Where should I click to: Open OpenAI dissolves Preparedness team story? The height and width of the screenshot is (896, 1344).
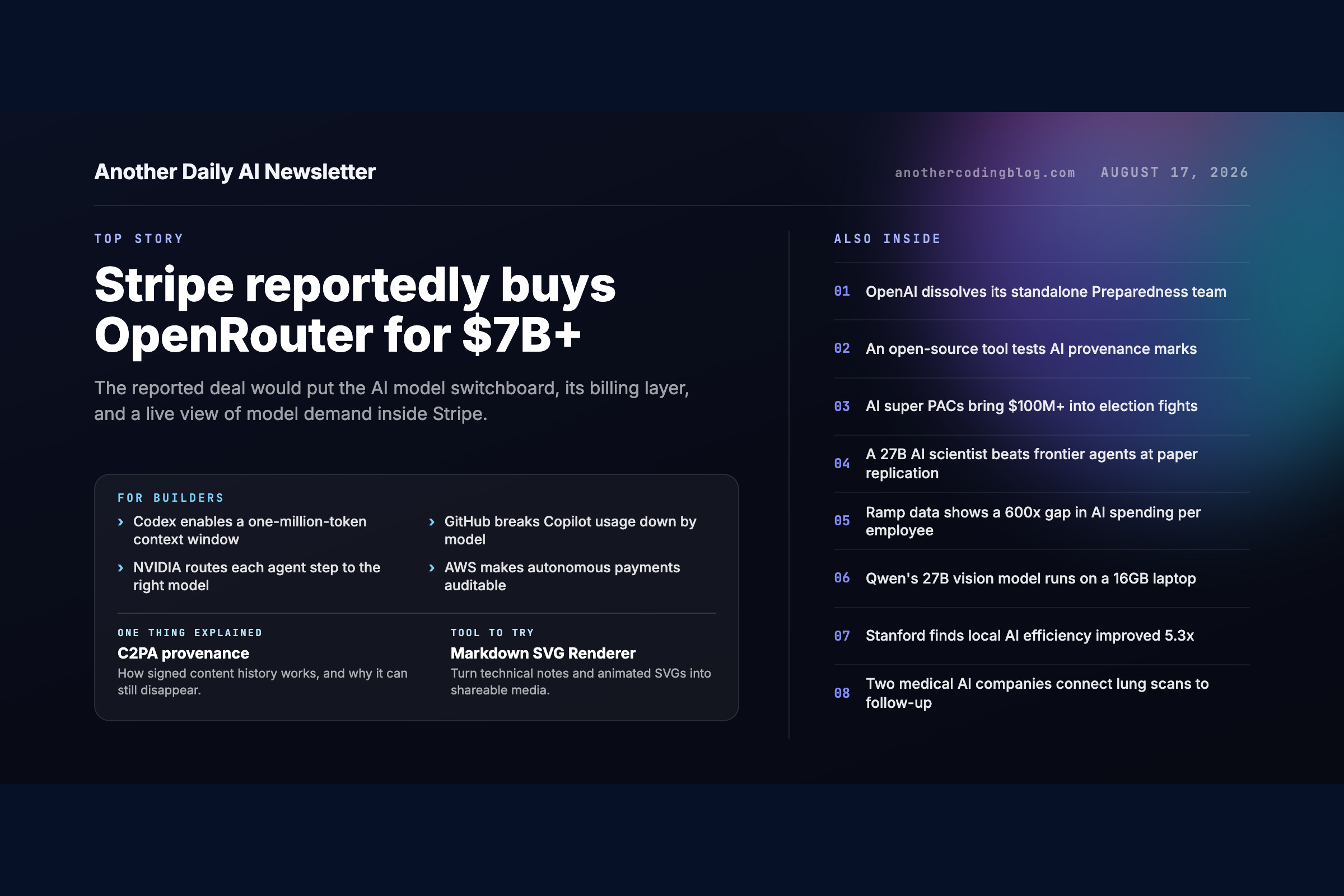tap(1046, 292)
